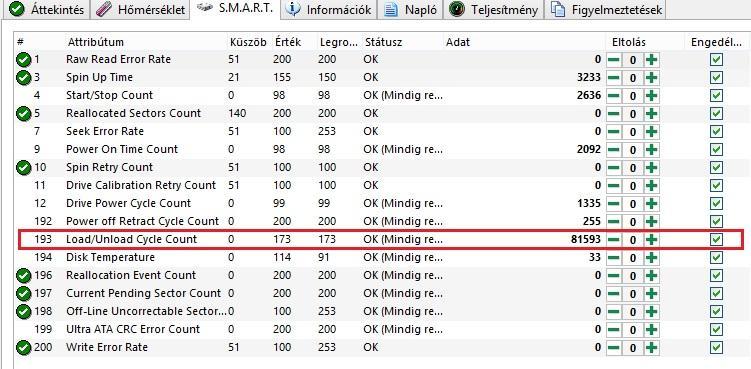This screenshot has height=369, width=751.
Task: Switch to the Napló tab
Action: click(411, 10)
